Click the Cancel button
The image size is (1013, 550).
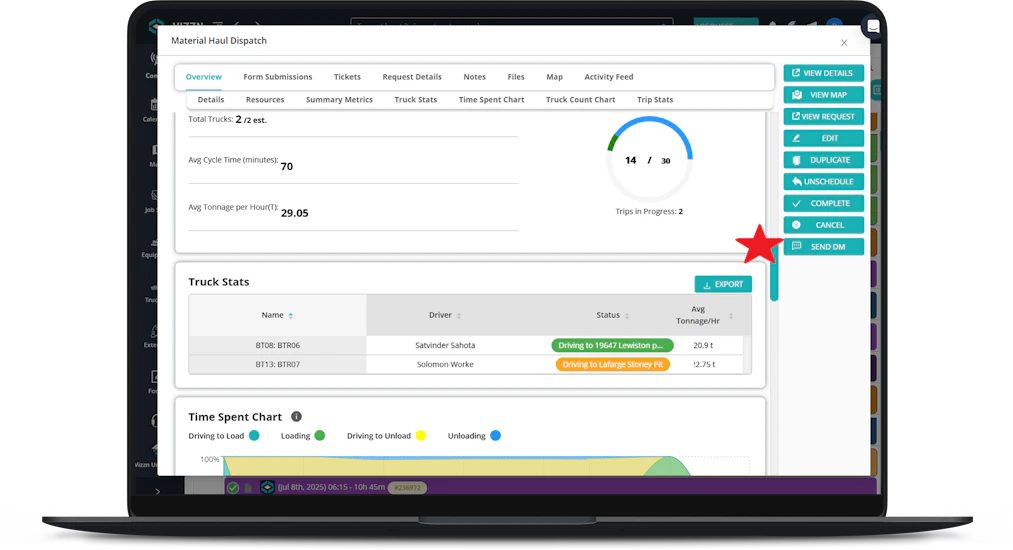click(824, 225)
